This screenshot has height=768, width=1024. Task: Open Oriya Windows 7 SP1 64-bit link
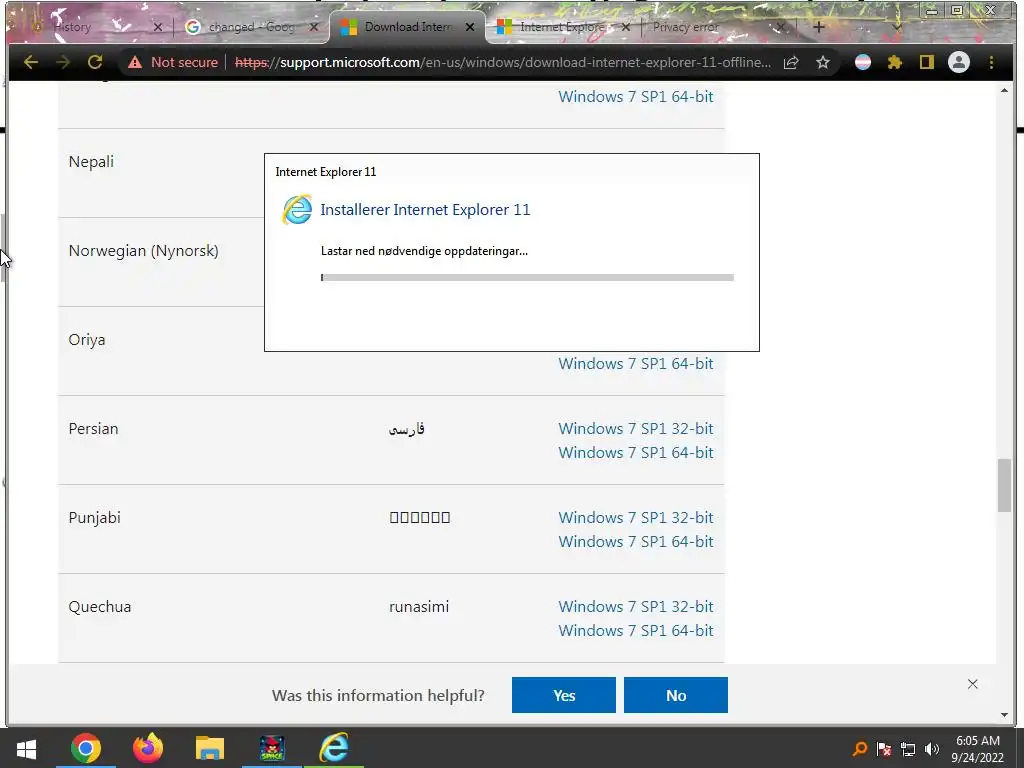635,363
